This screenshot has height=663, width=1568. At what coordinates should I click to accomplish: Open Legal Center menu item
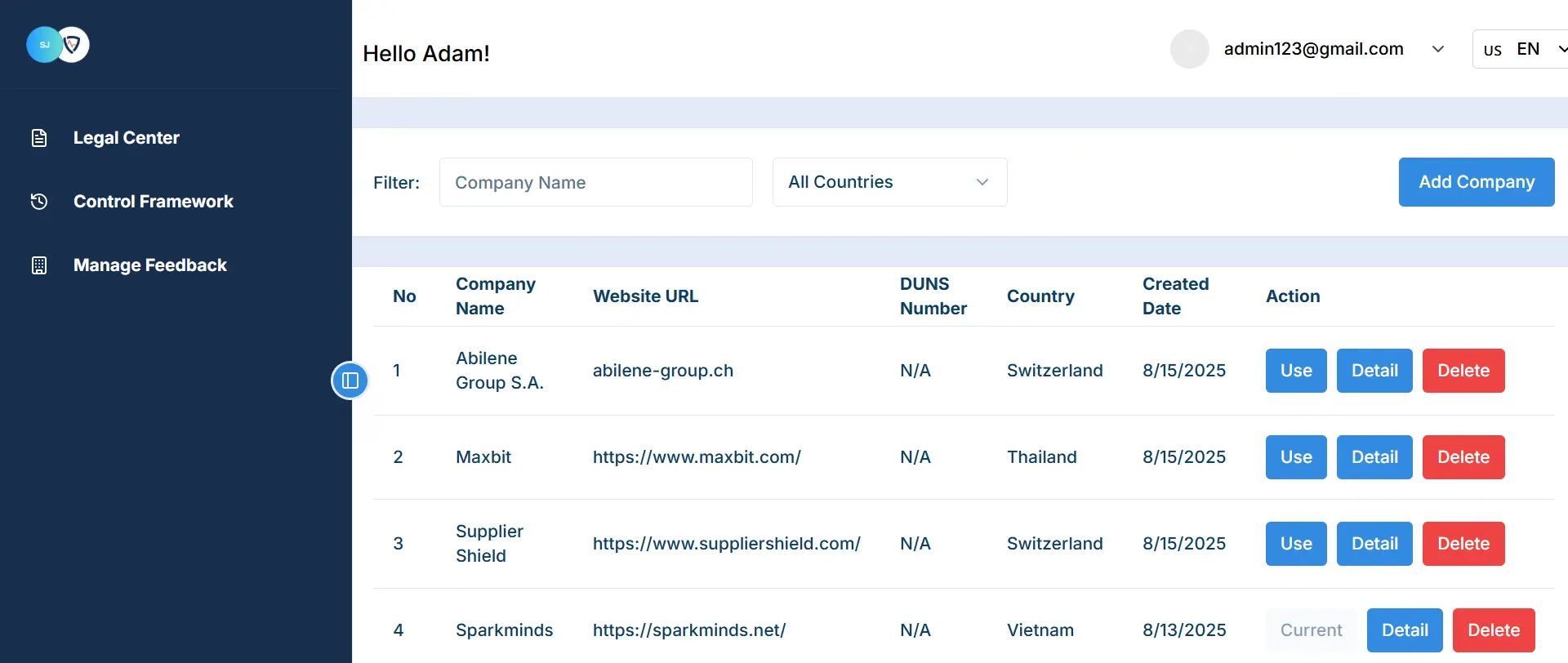tap(127, 138)
